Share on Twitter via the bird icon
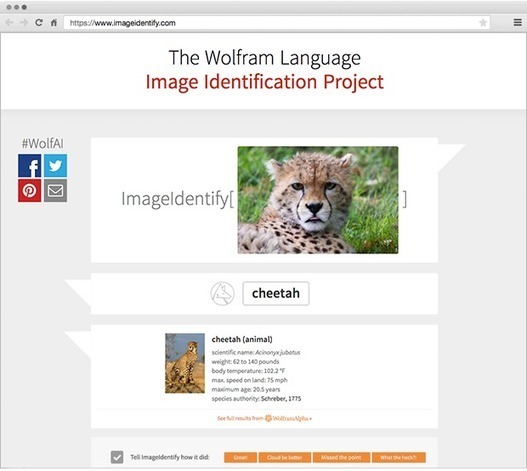527x471 pixels. [x=55, y=166]
